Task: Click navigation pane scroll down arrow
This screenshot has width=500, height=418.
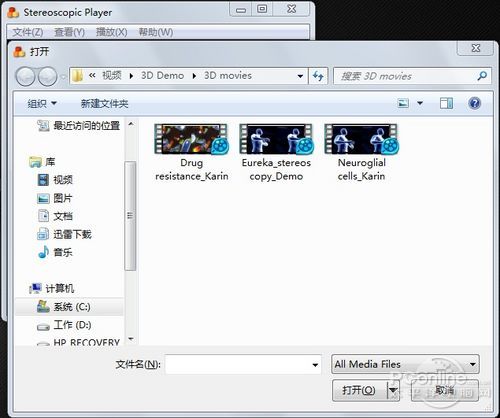Action: tap(131, 339)
